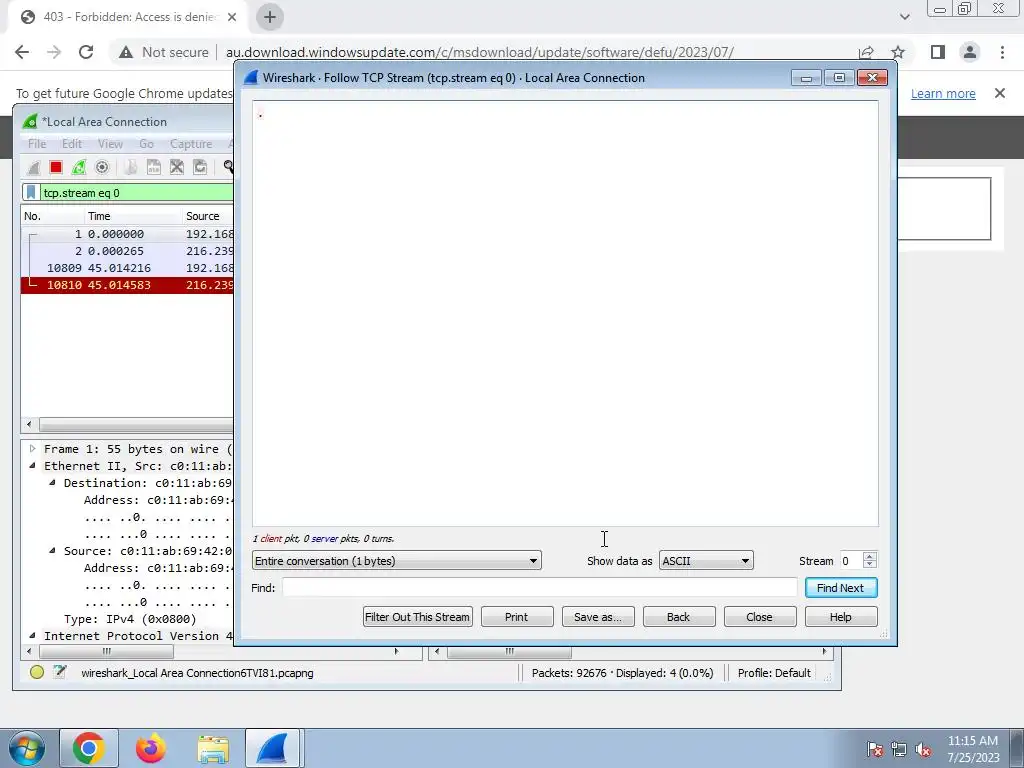Click the Close capture file X icon
This screenshot has height=768, width=1024.
(x=177, y=167)
